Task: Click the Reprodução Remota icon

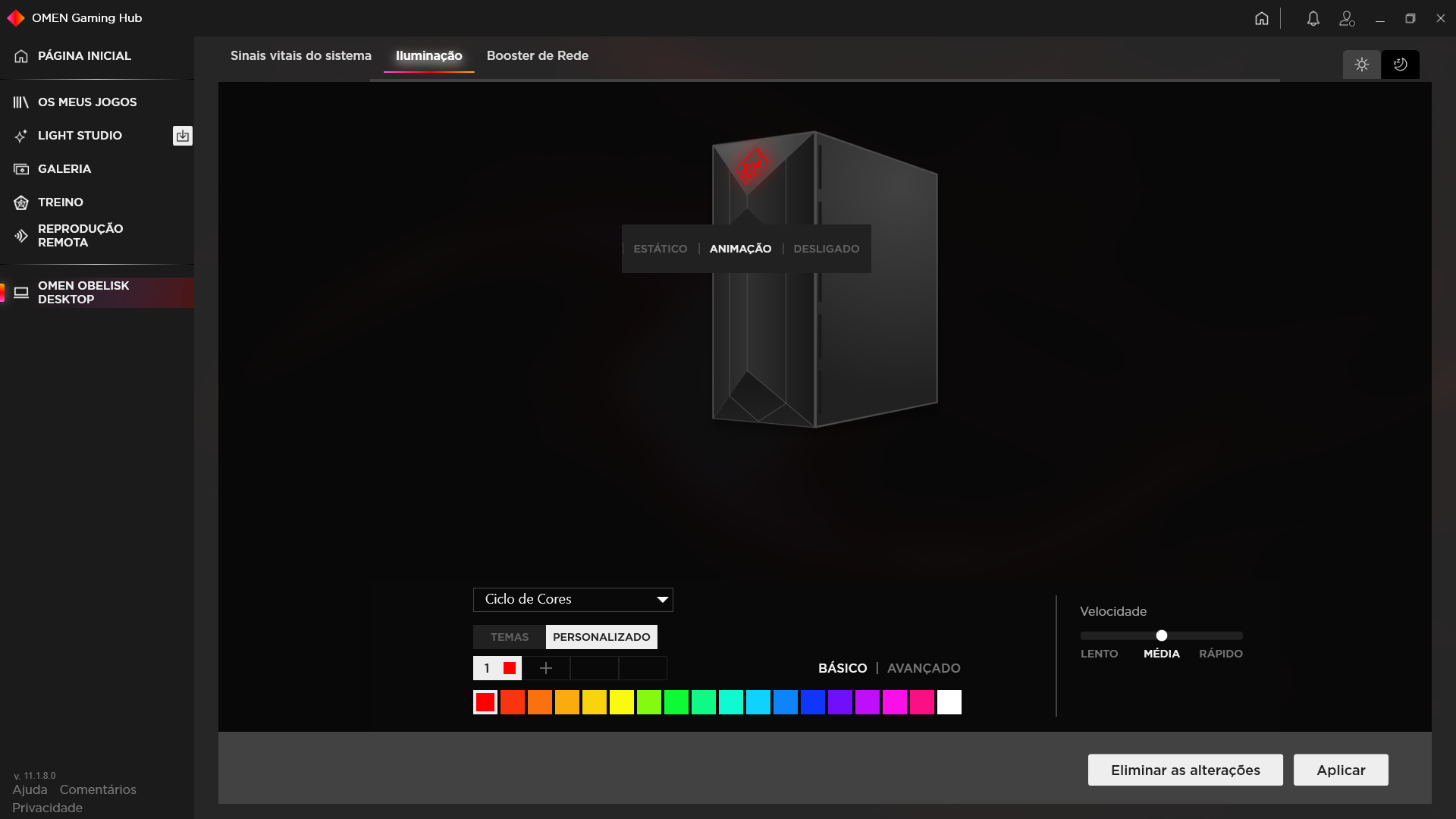Action: tap(20, 235)
